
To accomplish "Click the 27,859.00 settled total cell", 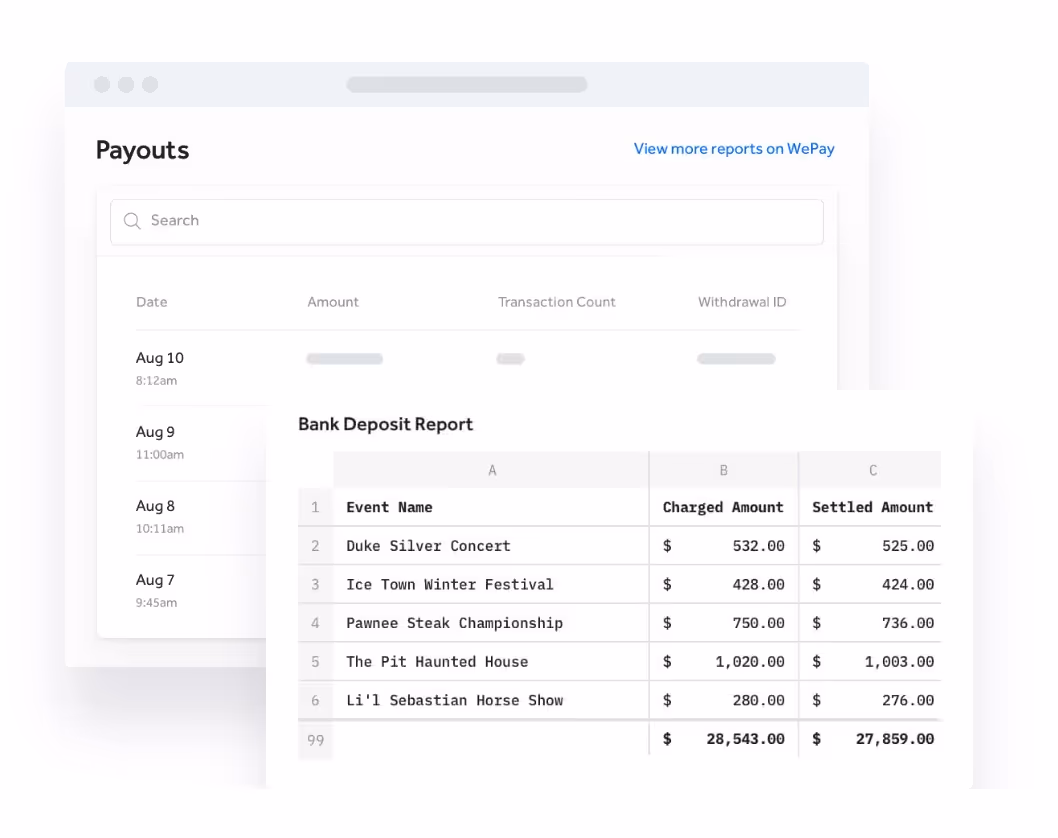I will tap(870, 739).
